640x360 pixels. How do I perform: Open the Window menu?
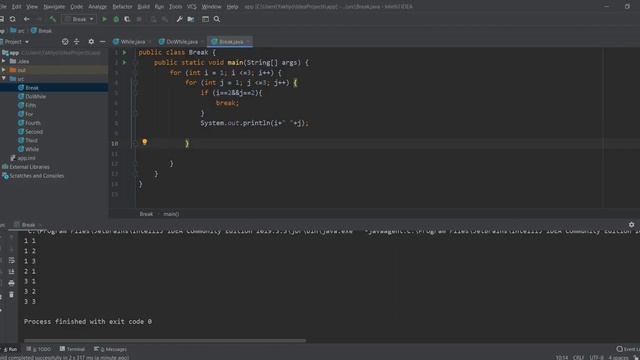[211, 7]
